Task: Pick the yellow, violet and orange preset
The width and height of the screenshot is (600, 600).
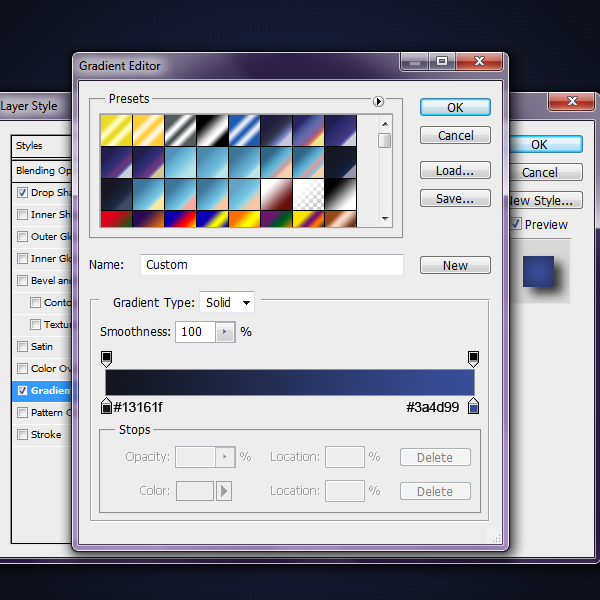Action: coord(308,219)
